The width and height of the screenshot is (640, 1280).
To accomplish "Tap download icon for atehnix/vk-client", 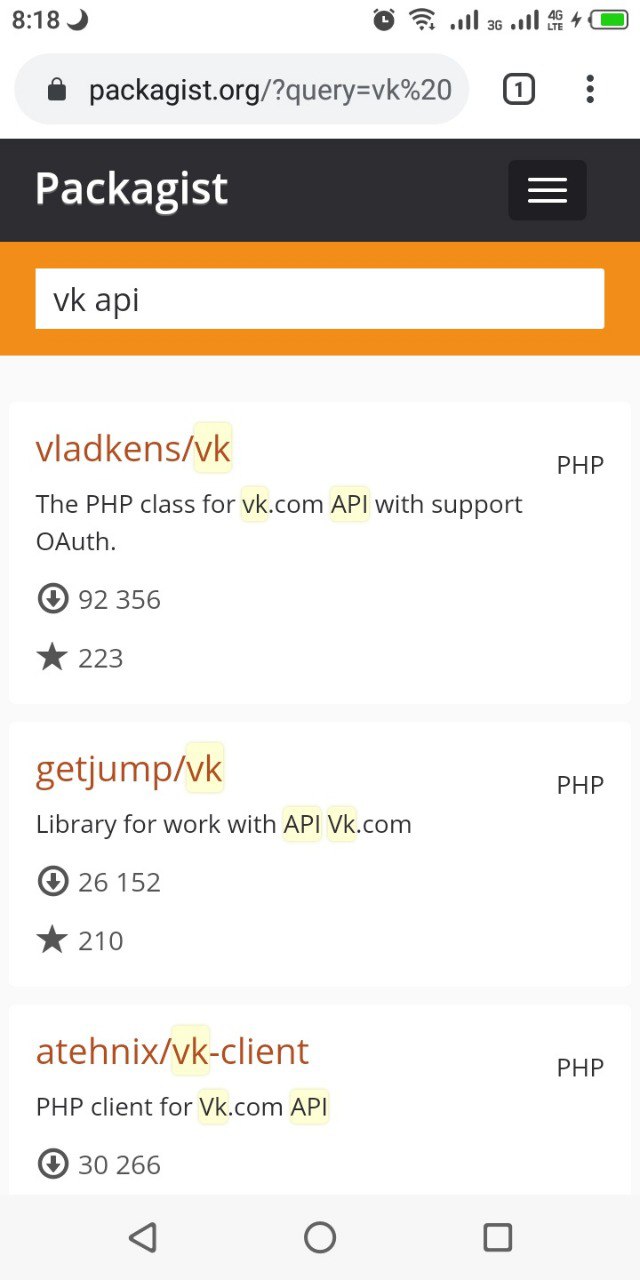I will [x=52, y=1164].
